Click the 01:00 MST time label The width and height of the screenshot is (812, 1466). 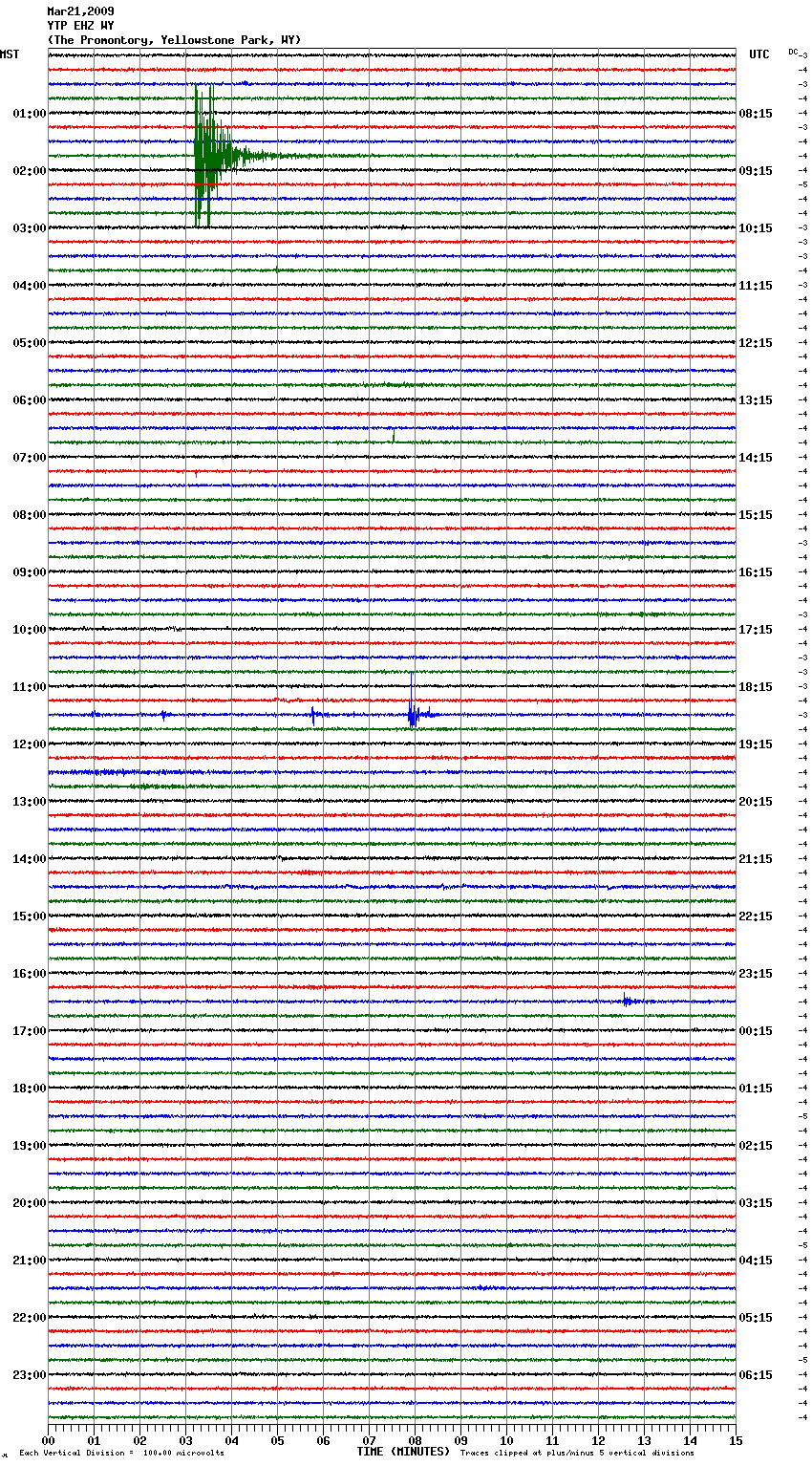pyautogui.click(x=30, y=114)
